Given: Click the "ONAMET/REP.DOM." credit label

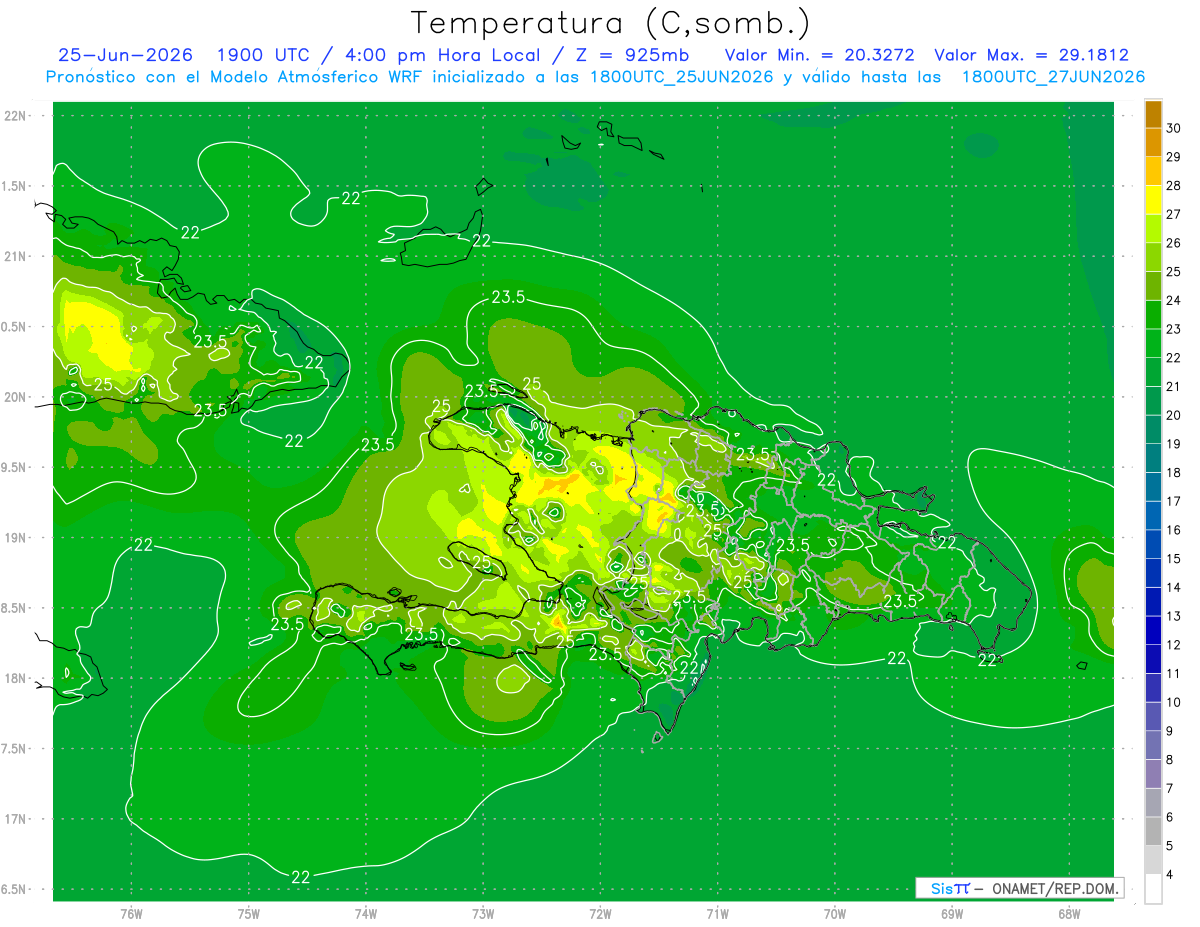Looking at the screenshot, I should click(x=1056, y=888).
